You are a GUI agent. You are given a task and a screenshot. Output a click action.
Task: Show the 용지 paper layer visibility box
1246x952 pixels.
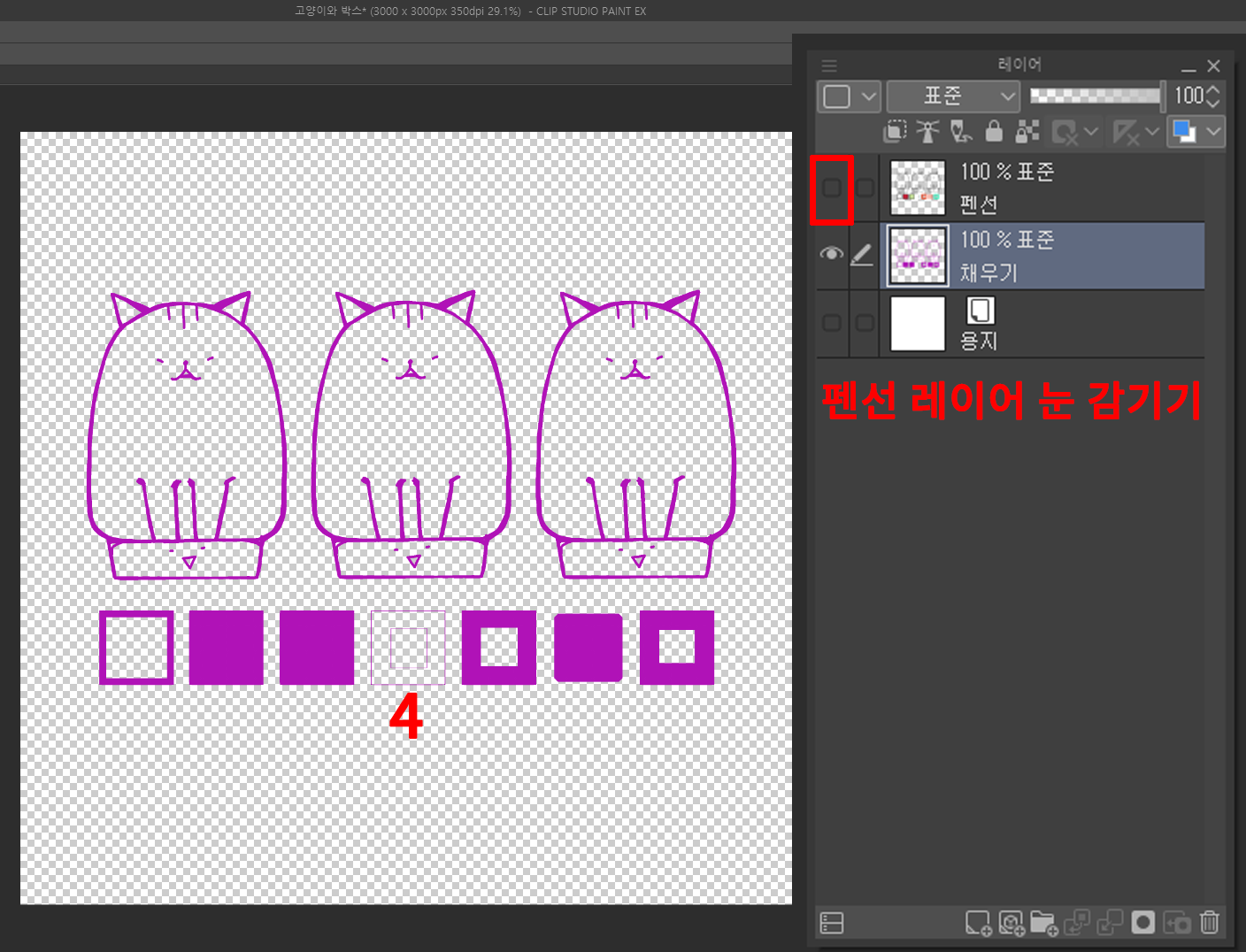point(832,323)
